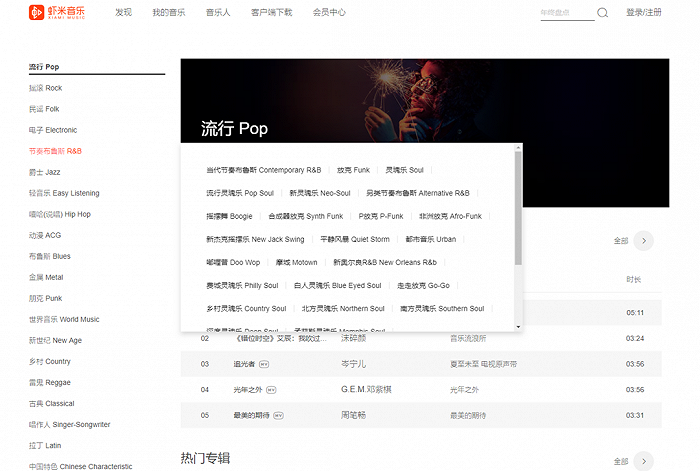The image size is (700, 471).
Task: Select the 雷鬼 Reggae genre
Action: point(50,382)
